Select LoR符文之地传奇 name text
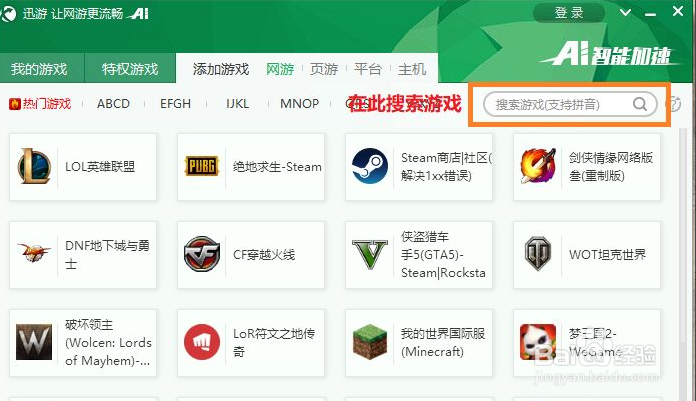 (274, 342)
